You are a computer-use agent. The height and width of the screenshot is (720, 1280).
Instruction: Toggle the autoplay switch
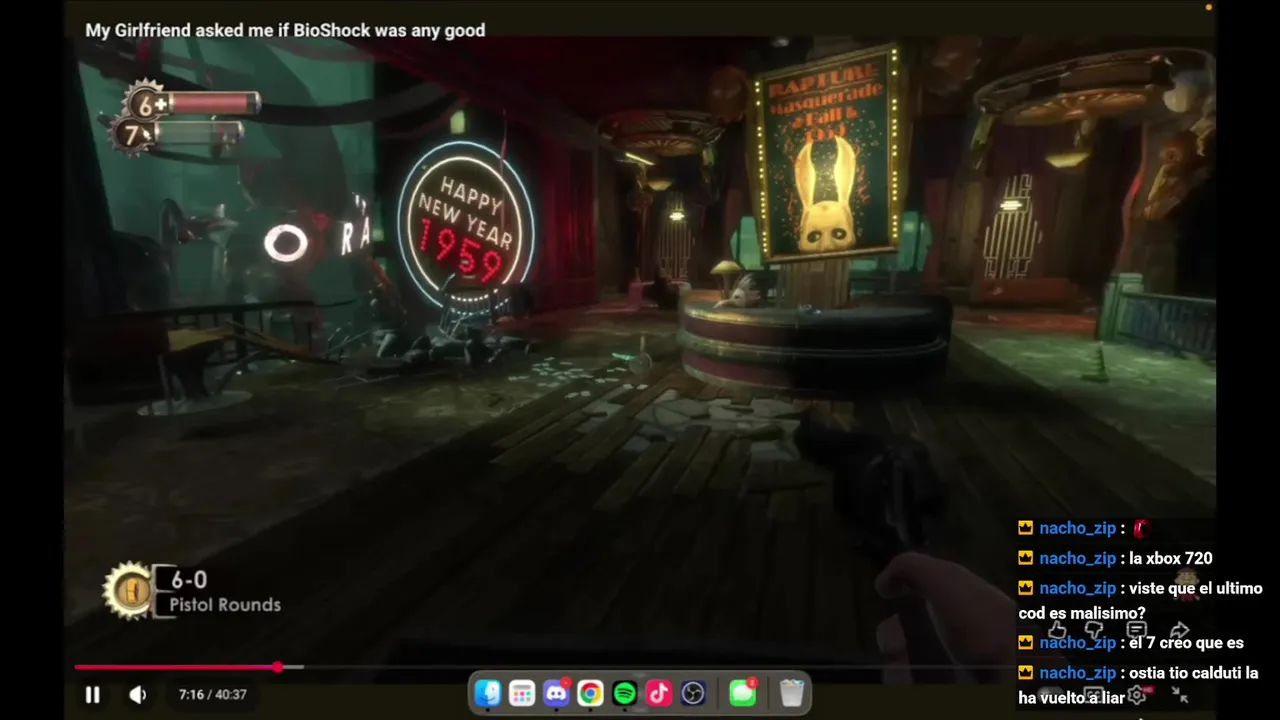coord(1050,694)
